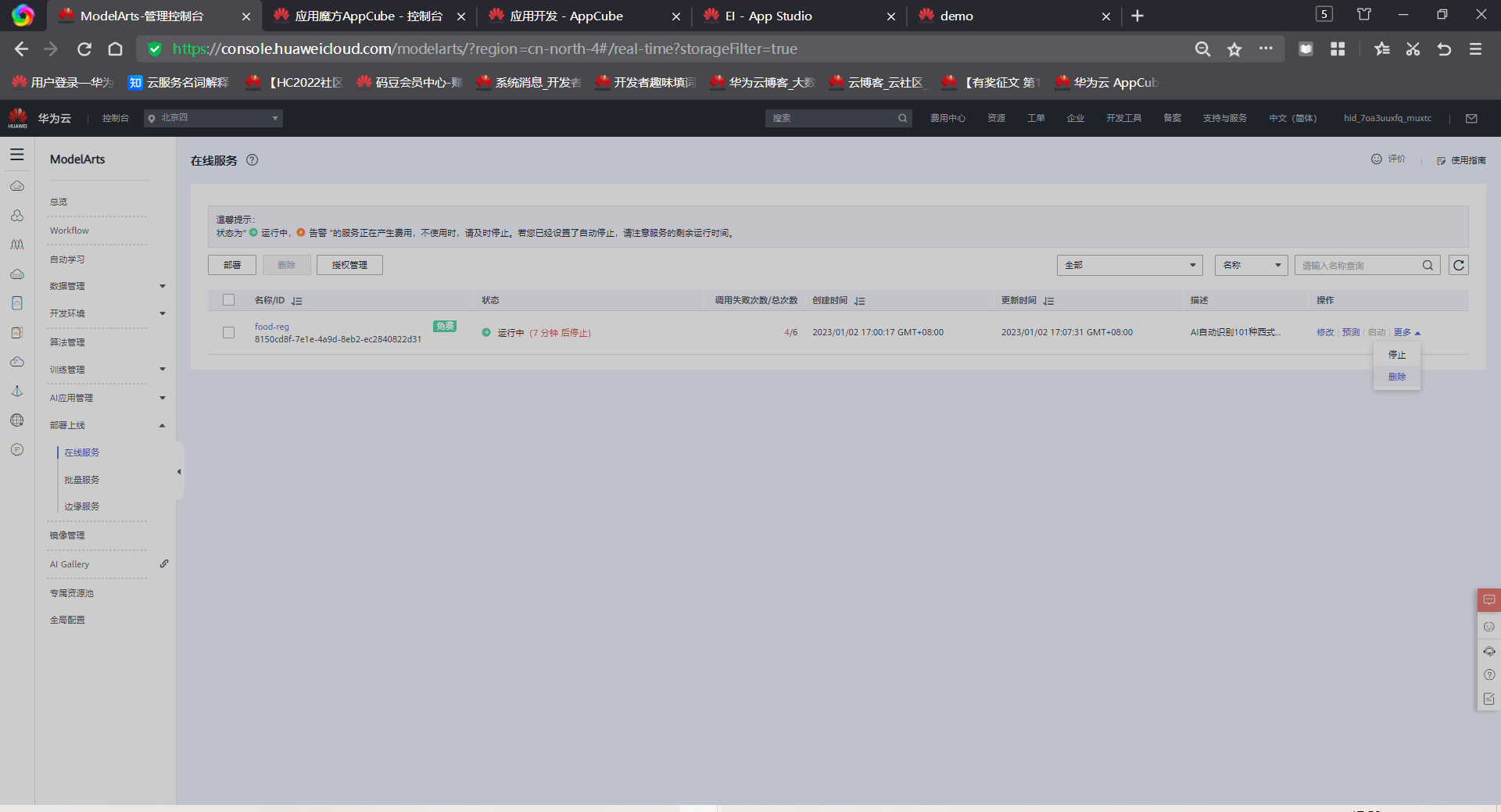Select 删除 from the more menu
1501x812 pixels.
tap(1397, 377)
